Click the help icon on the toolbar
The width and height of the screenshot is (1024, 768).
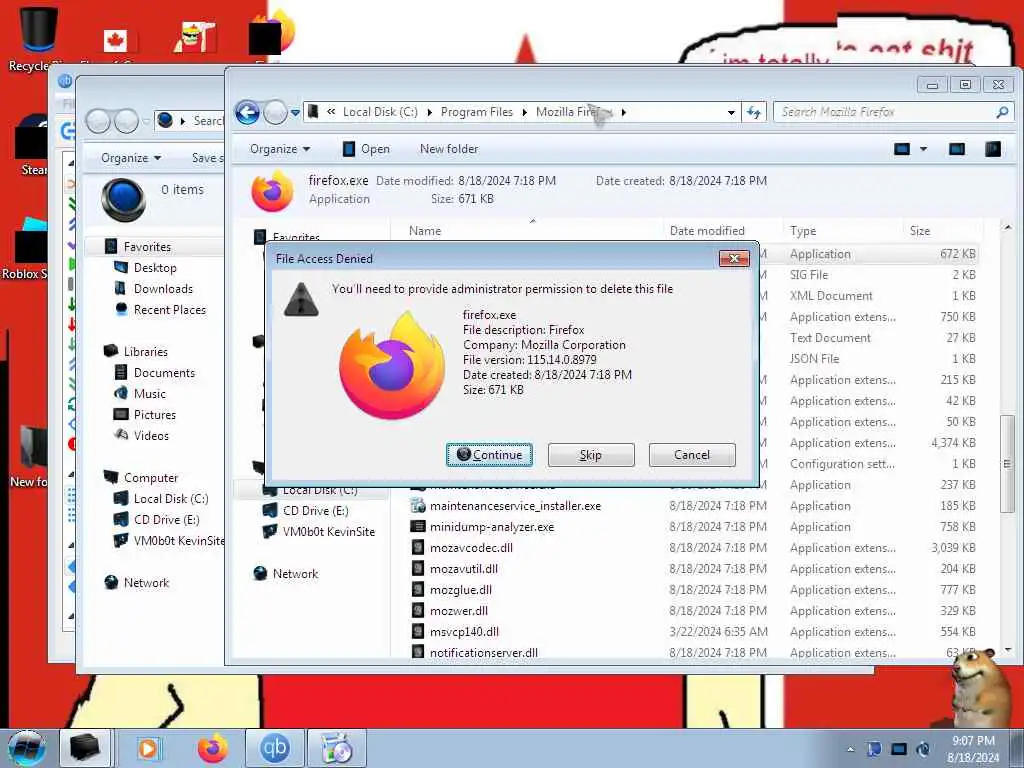993,149
